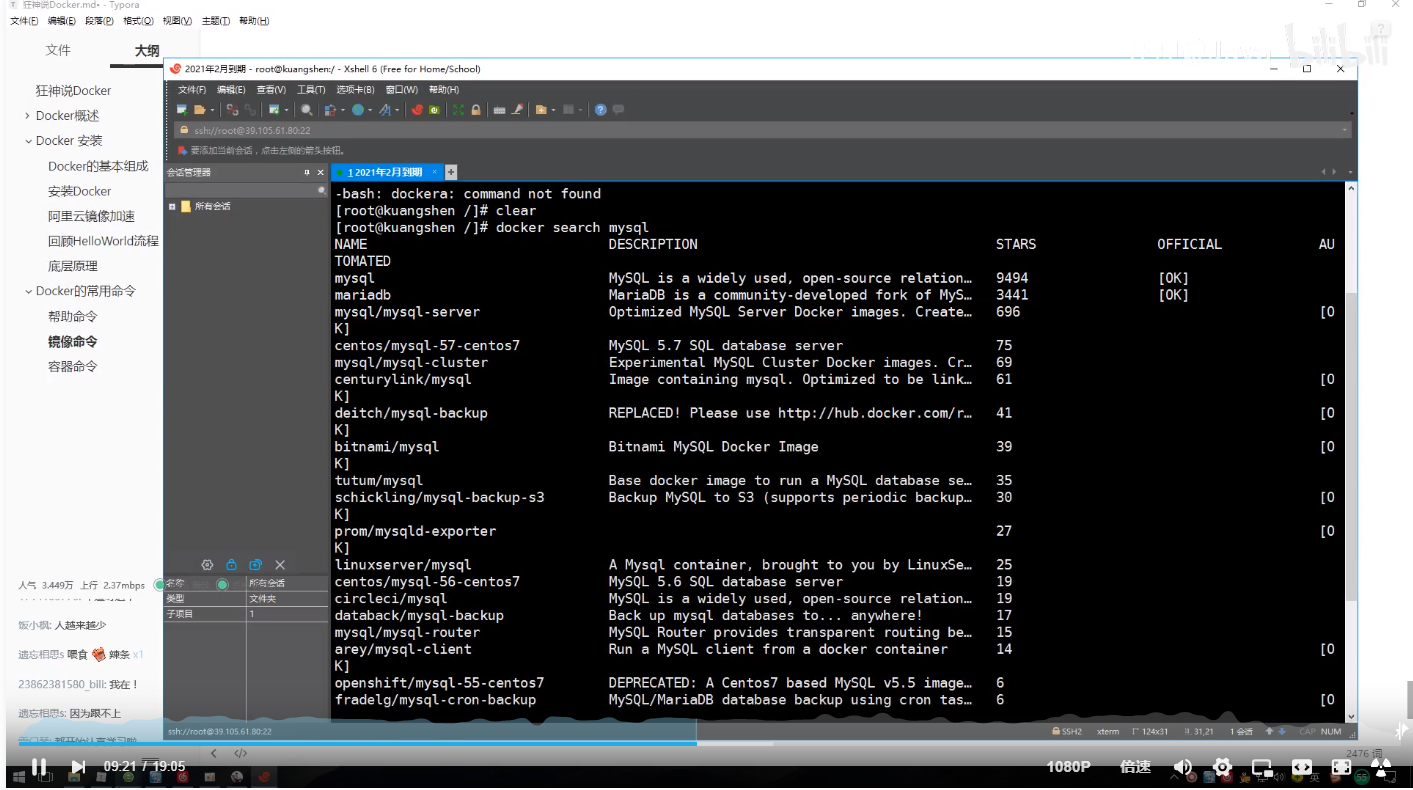Click the window copy icon on floating overlay bar
The width and height of the screenshot is (1413, 790).
pyautogui.click(x=255, y=565)
